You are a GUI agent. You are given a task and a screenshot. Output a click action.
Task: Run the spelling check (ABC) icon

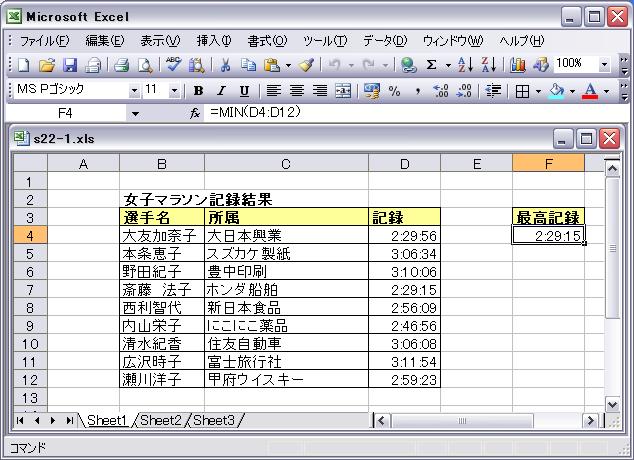(173, 65)
